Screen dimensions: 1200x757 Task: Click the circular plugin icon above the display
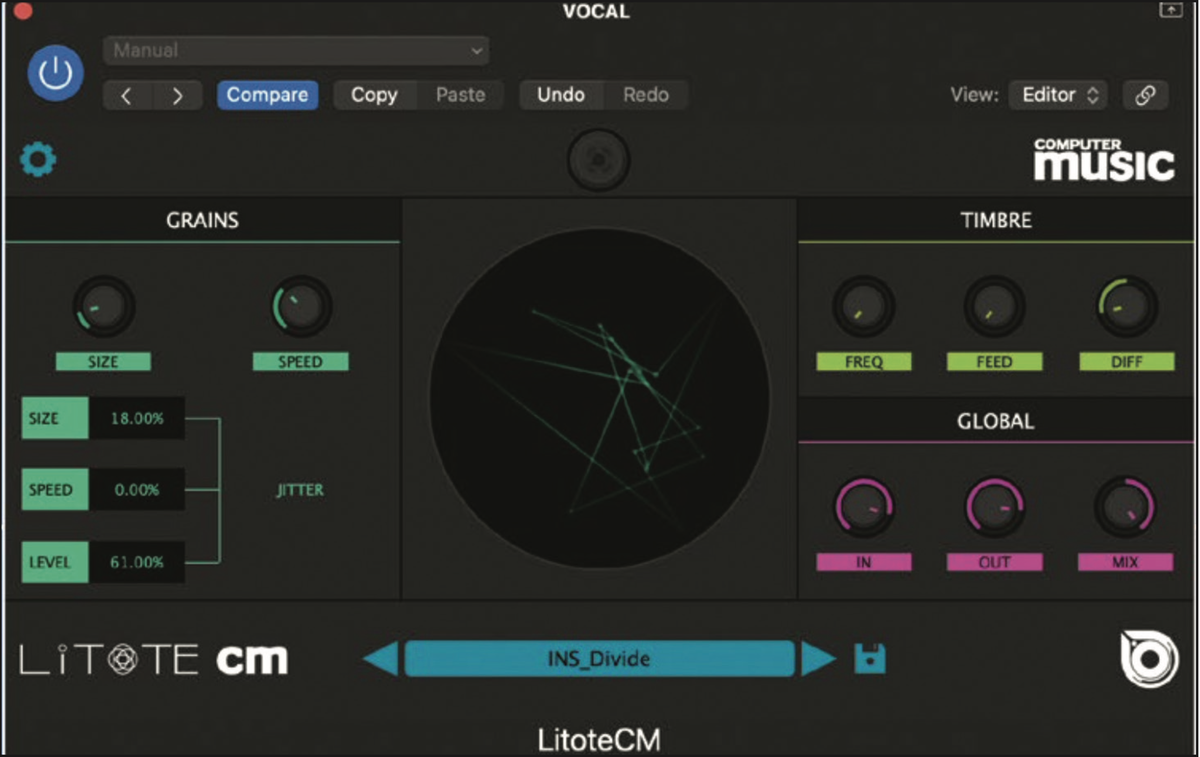tap(597, 160)
